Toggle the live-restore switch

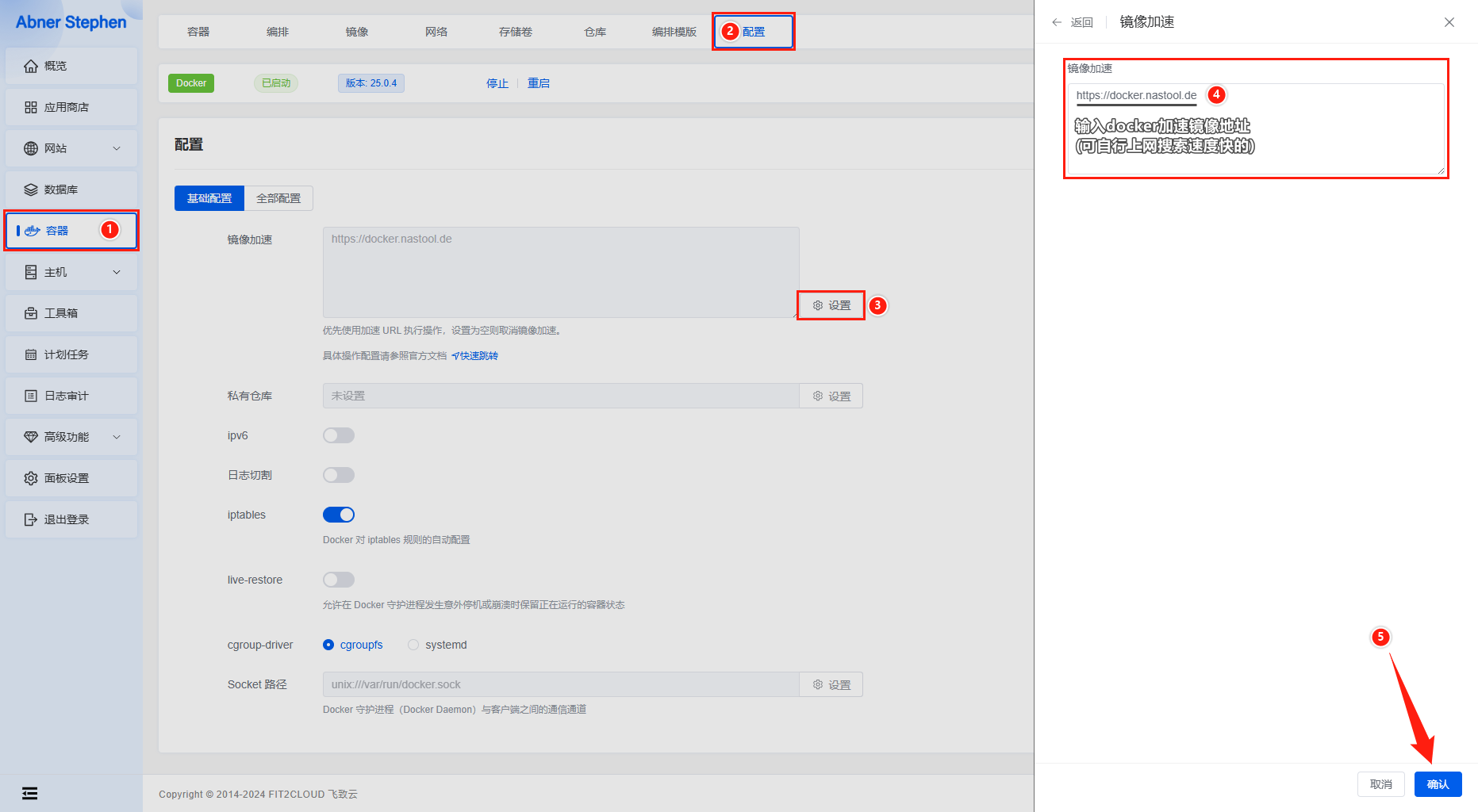click(x=339, y=580)
